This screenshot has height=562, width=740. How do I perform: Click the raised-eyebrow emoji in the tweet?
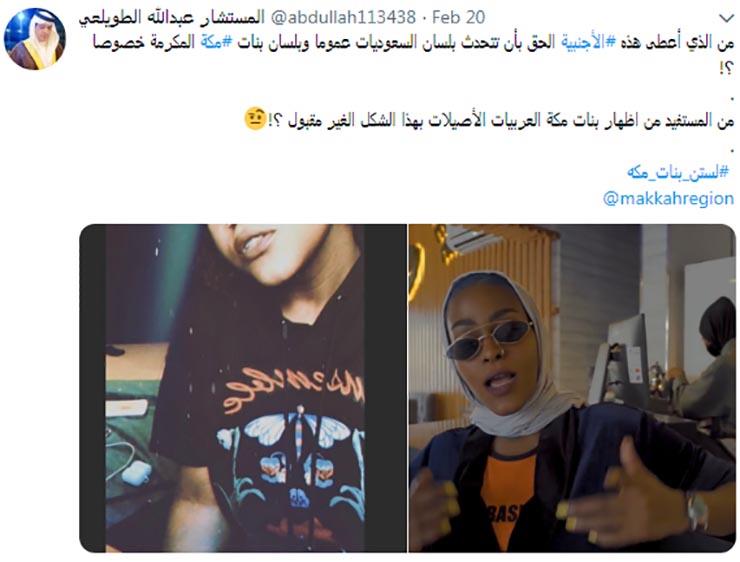point(255,119)
